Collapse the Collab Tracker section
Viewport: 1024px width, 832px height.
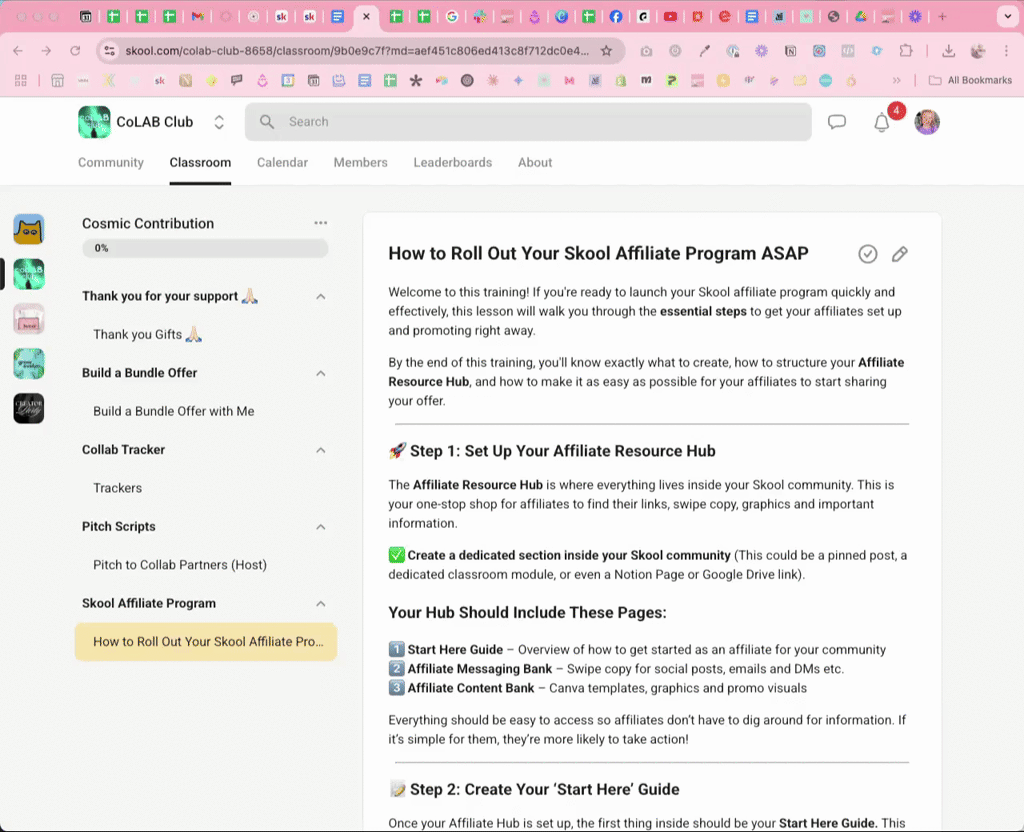coord(321,450)
